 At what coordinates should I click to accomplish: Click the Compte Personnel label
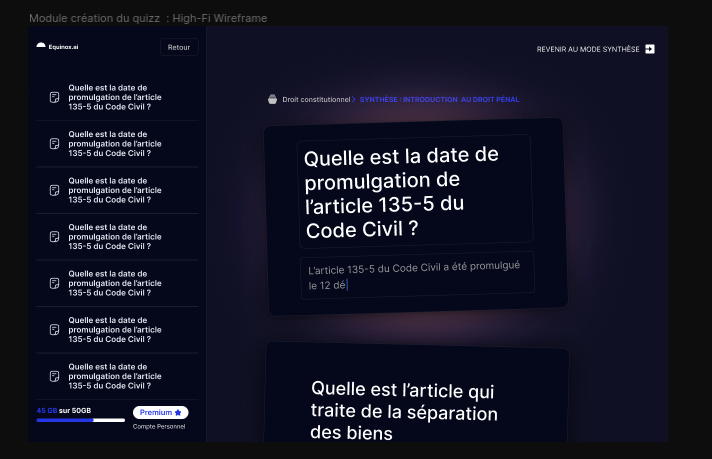[159, 426]
